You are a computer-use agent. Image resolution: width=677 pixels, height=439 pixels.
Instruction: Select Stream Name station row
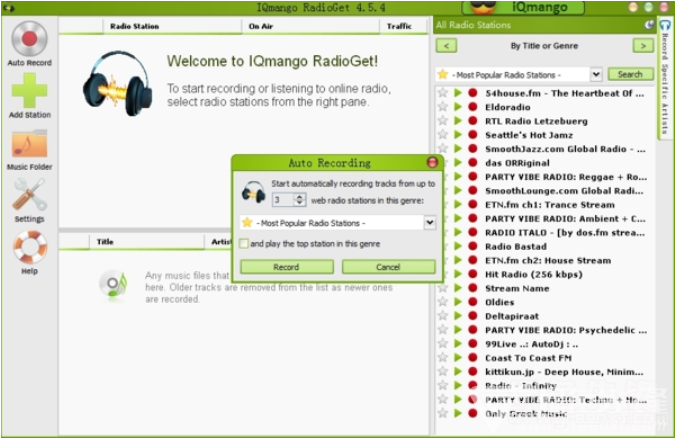pos(545,288)
